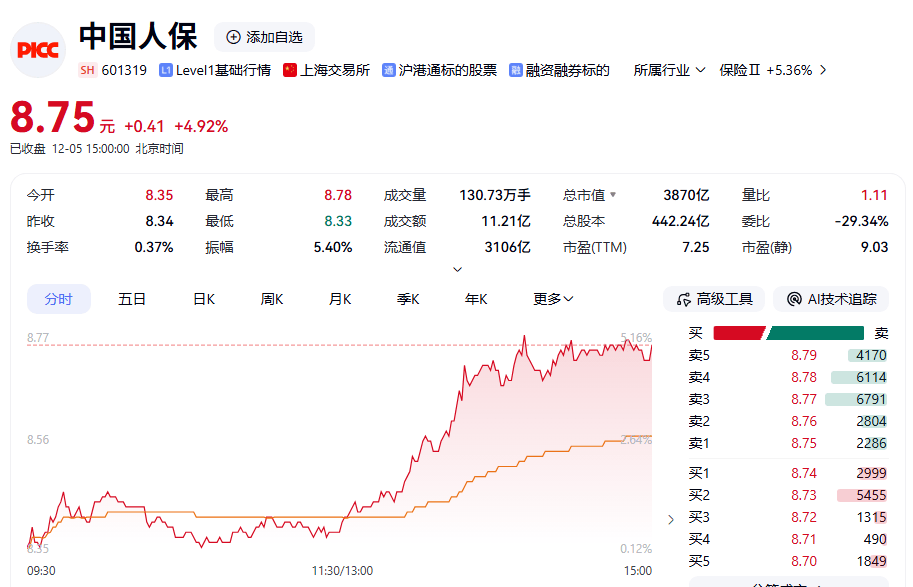This screenshot has width=913, height=587.
Task: Open the 所属行业 dropdown
Action: [669, 70]
